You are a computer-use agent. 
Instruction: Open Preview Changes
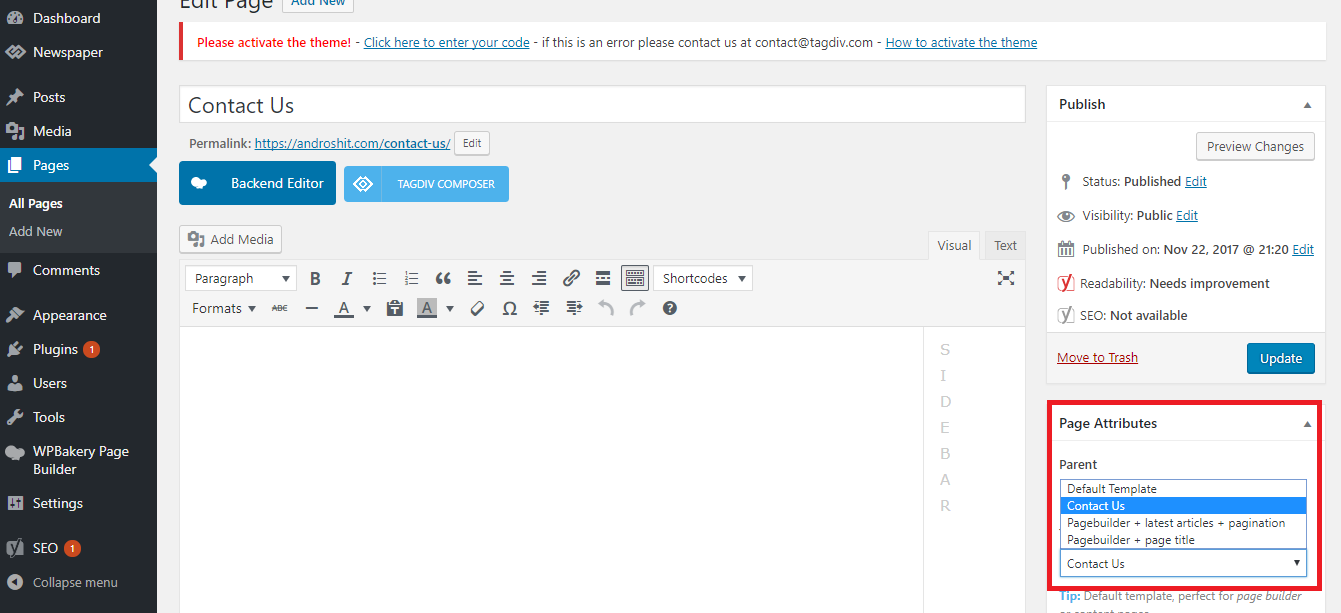coord(1255,146)
